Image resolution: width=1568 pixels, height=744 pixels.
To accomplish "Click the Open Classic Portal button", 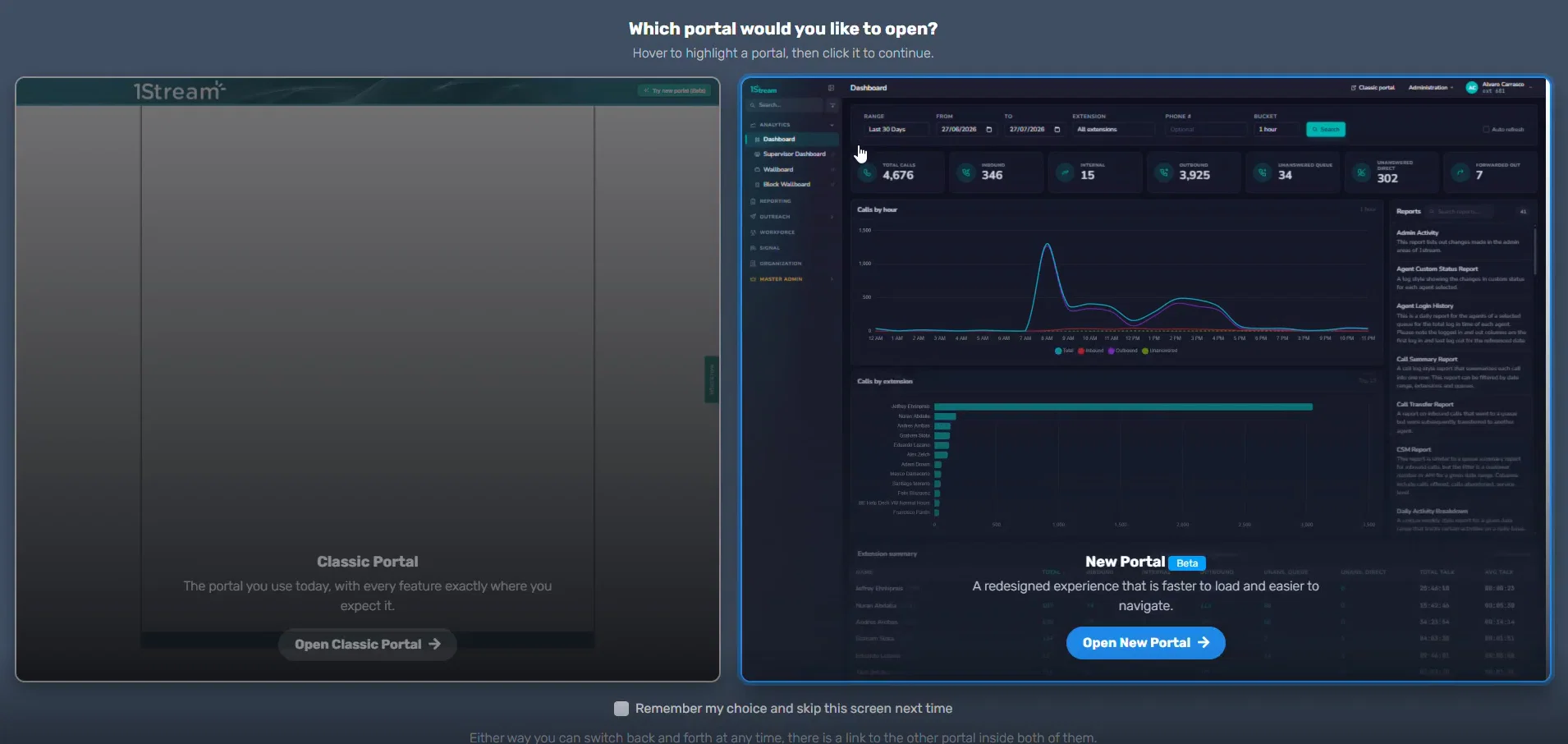I will pyautogui.click(x=368, y=645).
